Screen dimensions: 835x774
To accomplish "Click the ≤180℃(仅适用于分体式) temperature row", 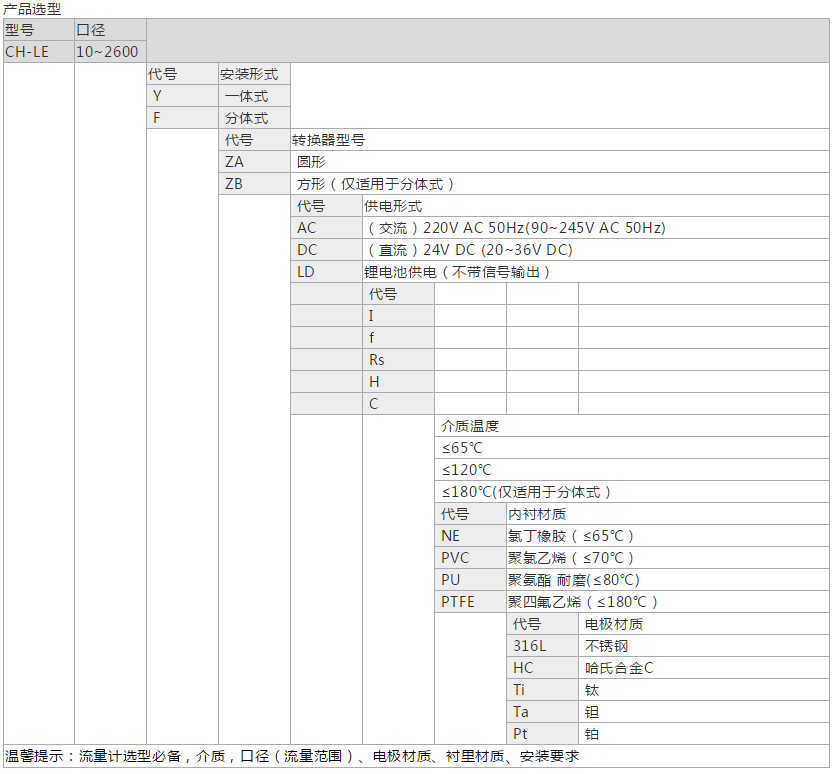I will [x=527, y=492].
